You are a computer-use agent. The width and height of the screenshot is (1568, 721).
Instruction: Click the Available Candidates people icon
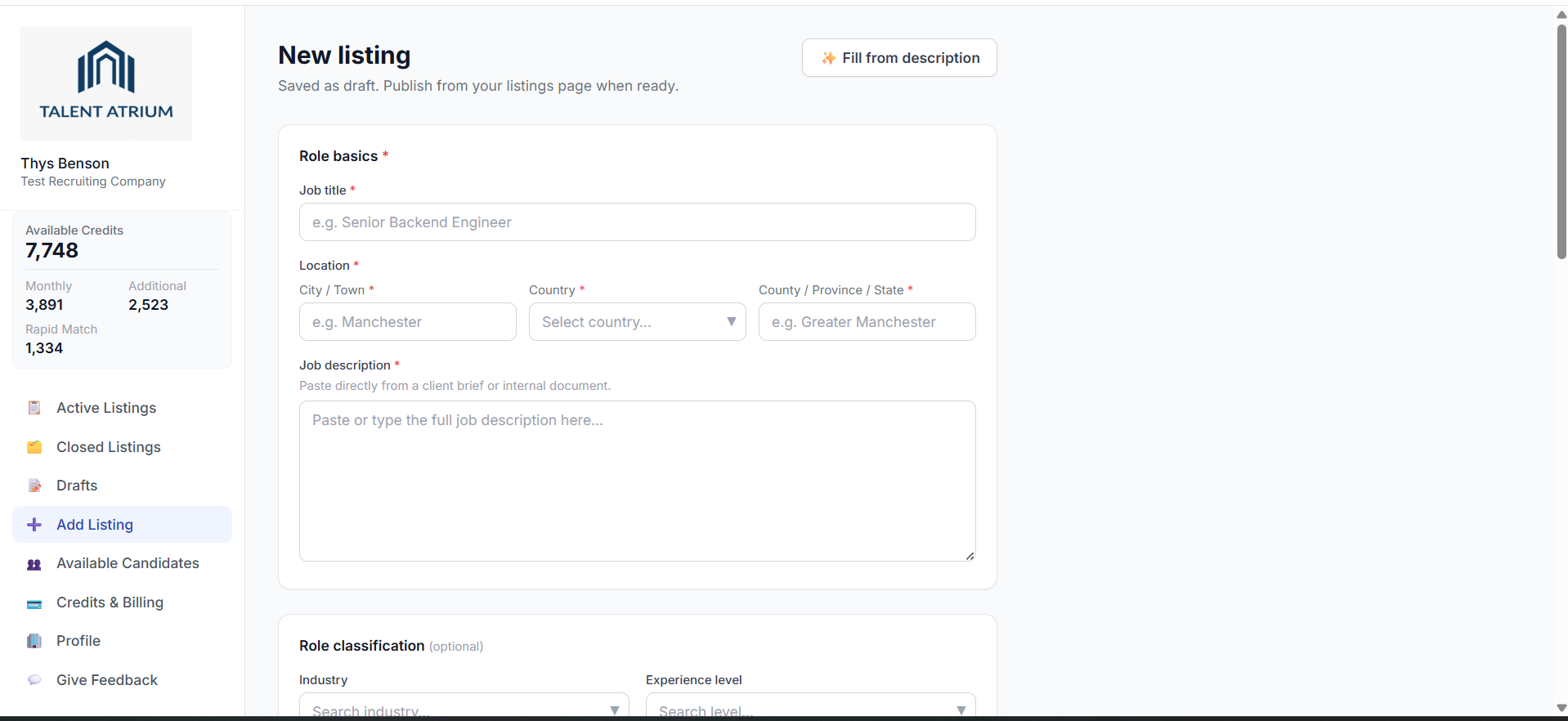tap(34, 564)
